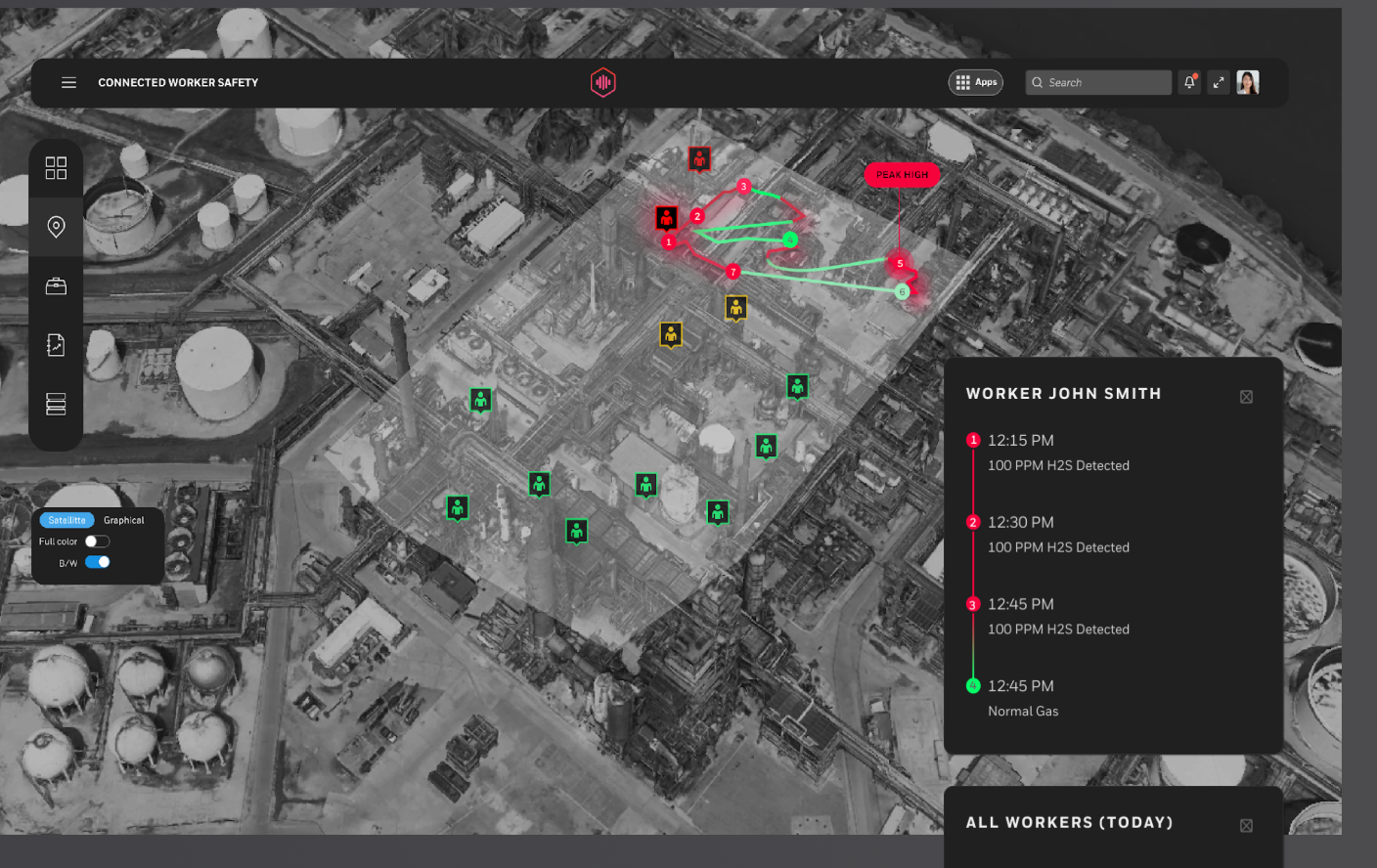This screenshot has height=868, width=1377.
Task: Click the red hexagon logo in header
Action: pos(603,82)
